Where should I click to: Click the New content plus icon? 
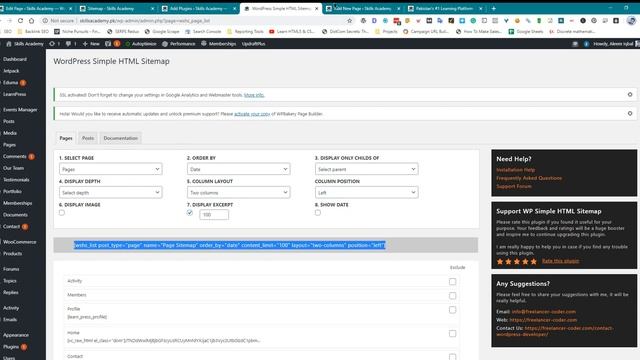85,44
